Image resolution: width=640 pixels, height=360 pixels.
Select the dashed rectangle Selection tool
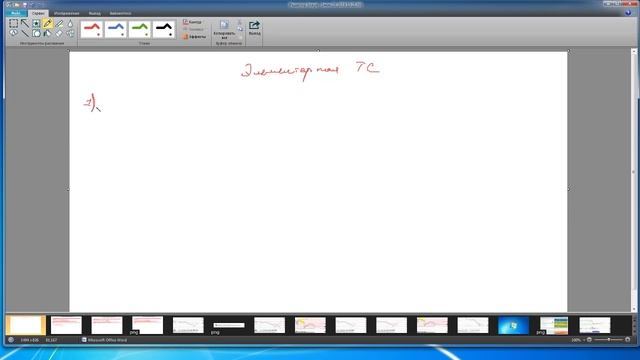pyautogui.click(x=13, y=24)
